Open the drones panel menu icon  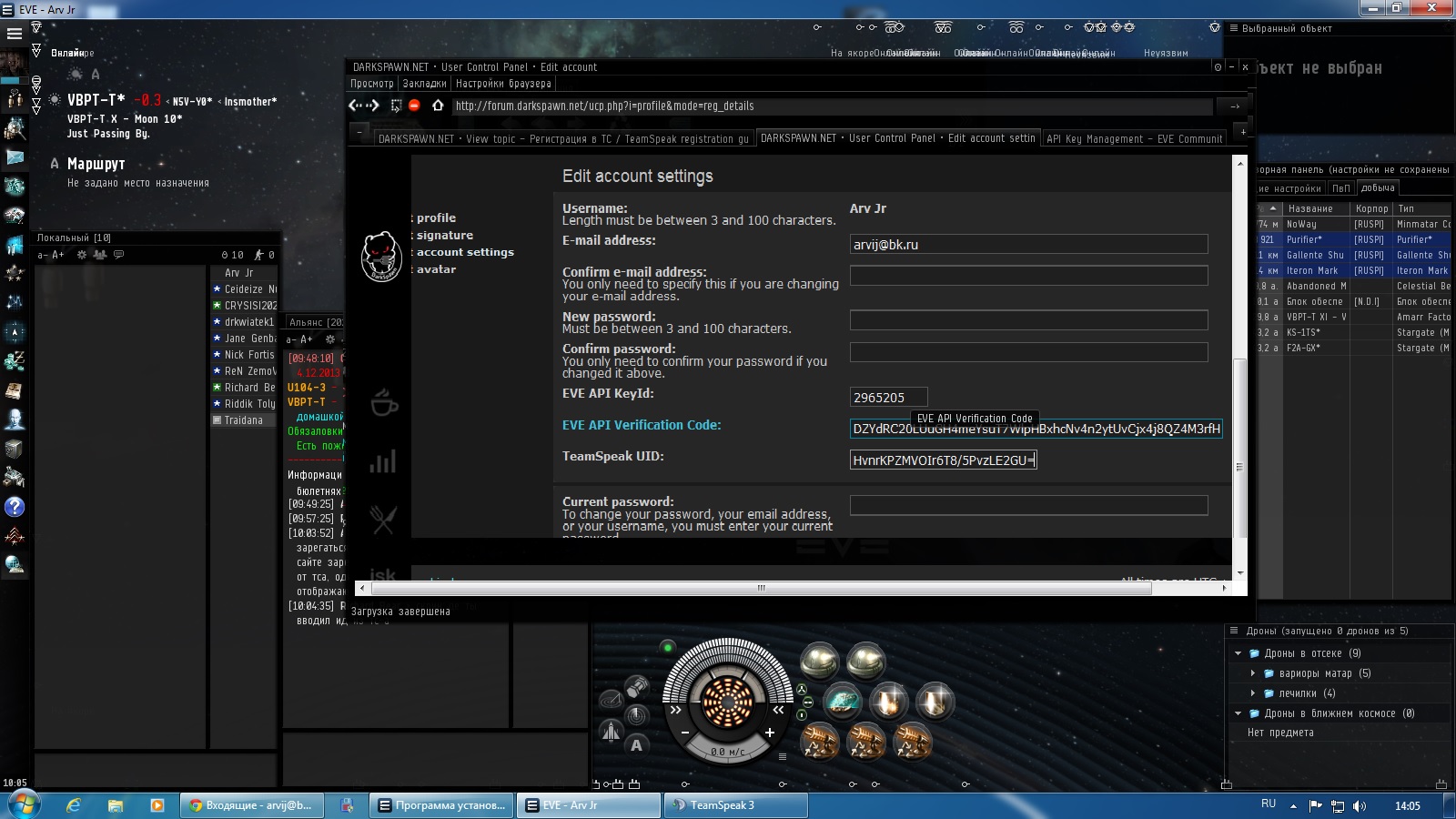pos(1234,631)
